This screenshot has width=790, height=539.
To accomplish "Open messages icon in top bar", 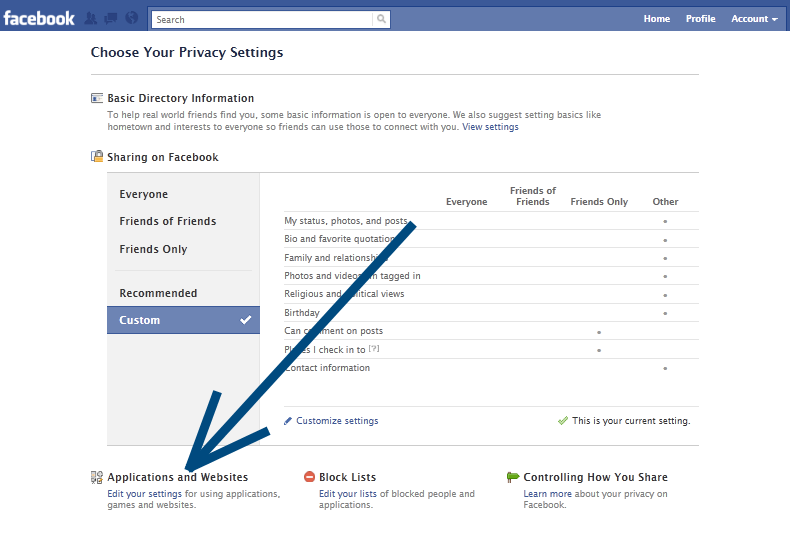I will [110, 19].
